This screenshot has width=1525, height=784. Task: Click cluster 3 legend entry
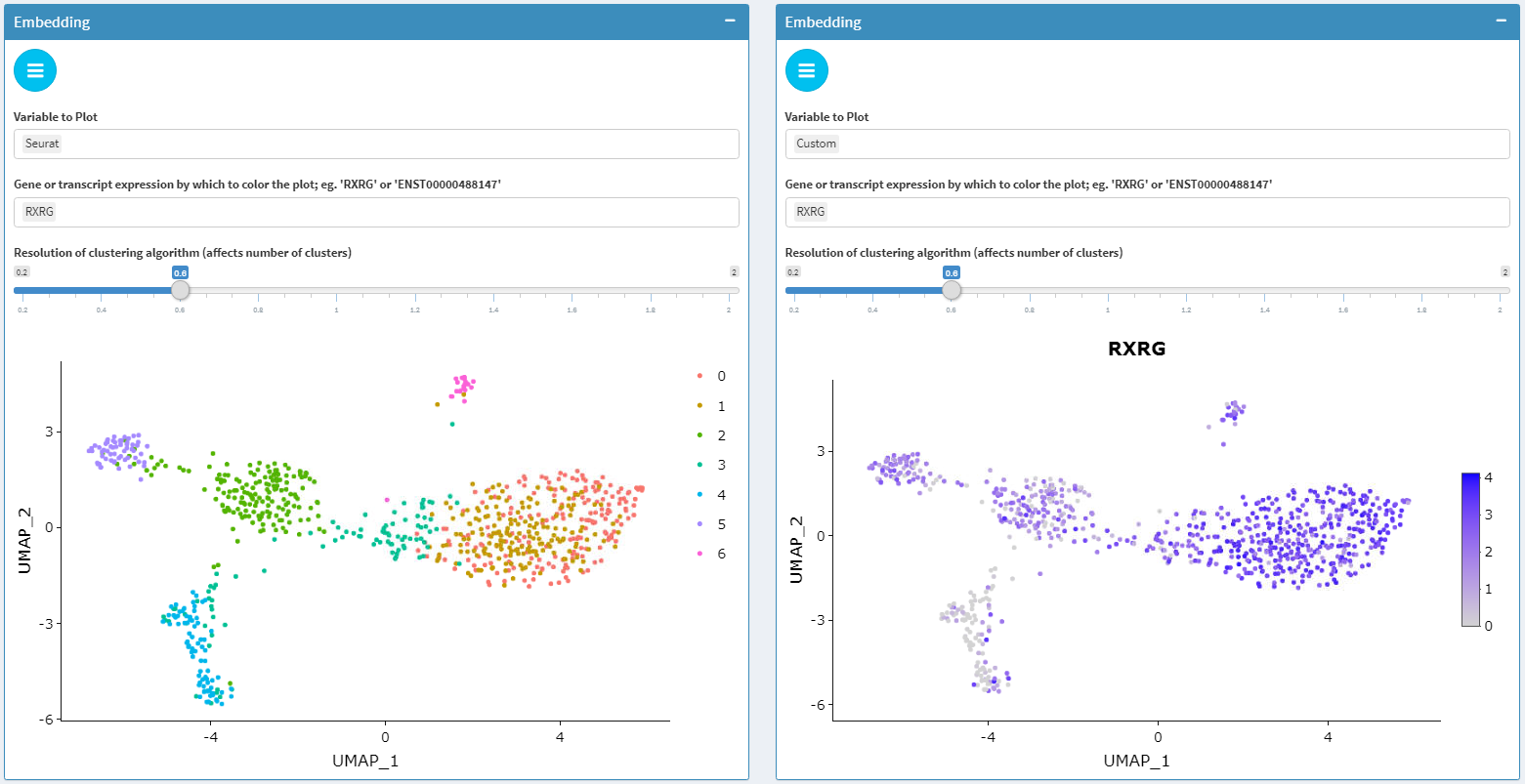pos(710,465)
